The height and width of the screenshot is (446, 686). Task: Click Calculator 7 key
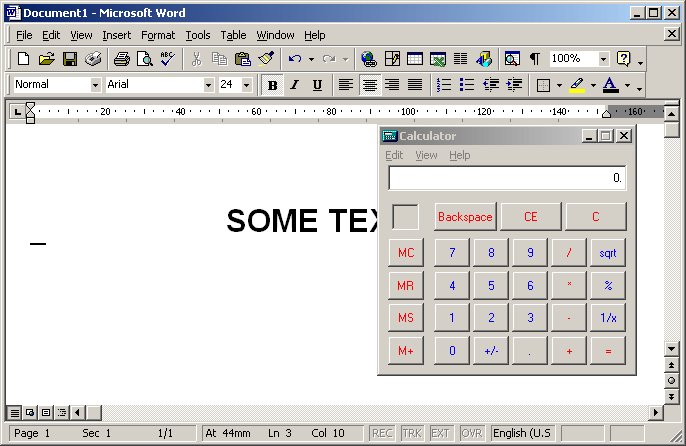point(452,253)
